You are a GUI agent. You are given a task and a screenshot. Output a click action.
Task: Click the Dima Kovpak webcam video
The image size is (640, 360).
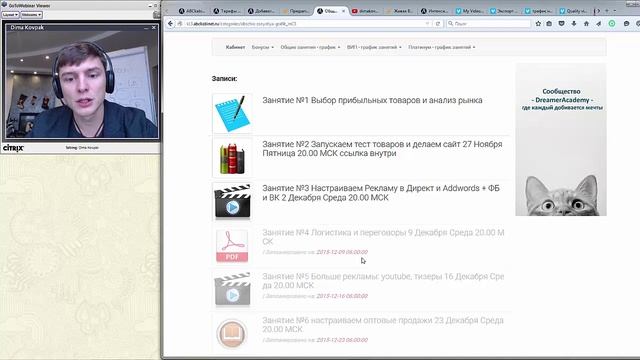coord(82,85)
